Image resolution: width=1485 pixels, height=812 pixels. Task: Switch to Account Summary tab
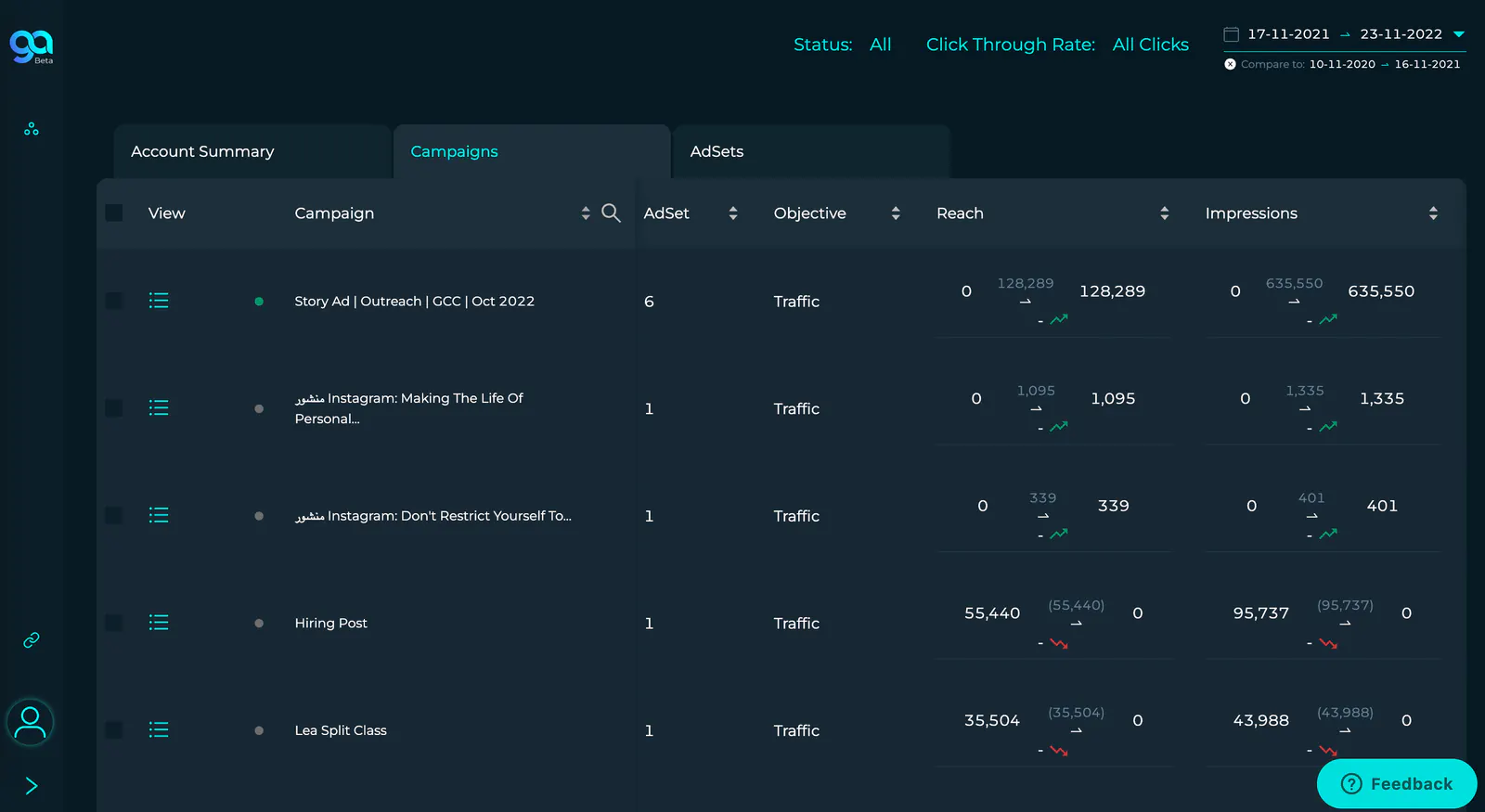click(x=252, y=151)
